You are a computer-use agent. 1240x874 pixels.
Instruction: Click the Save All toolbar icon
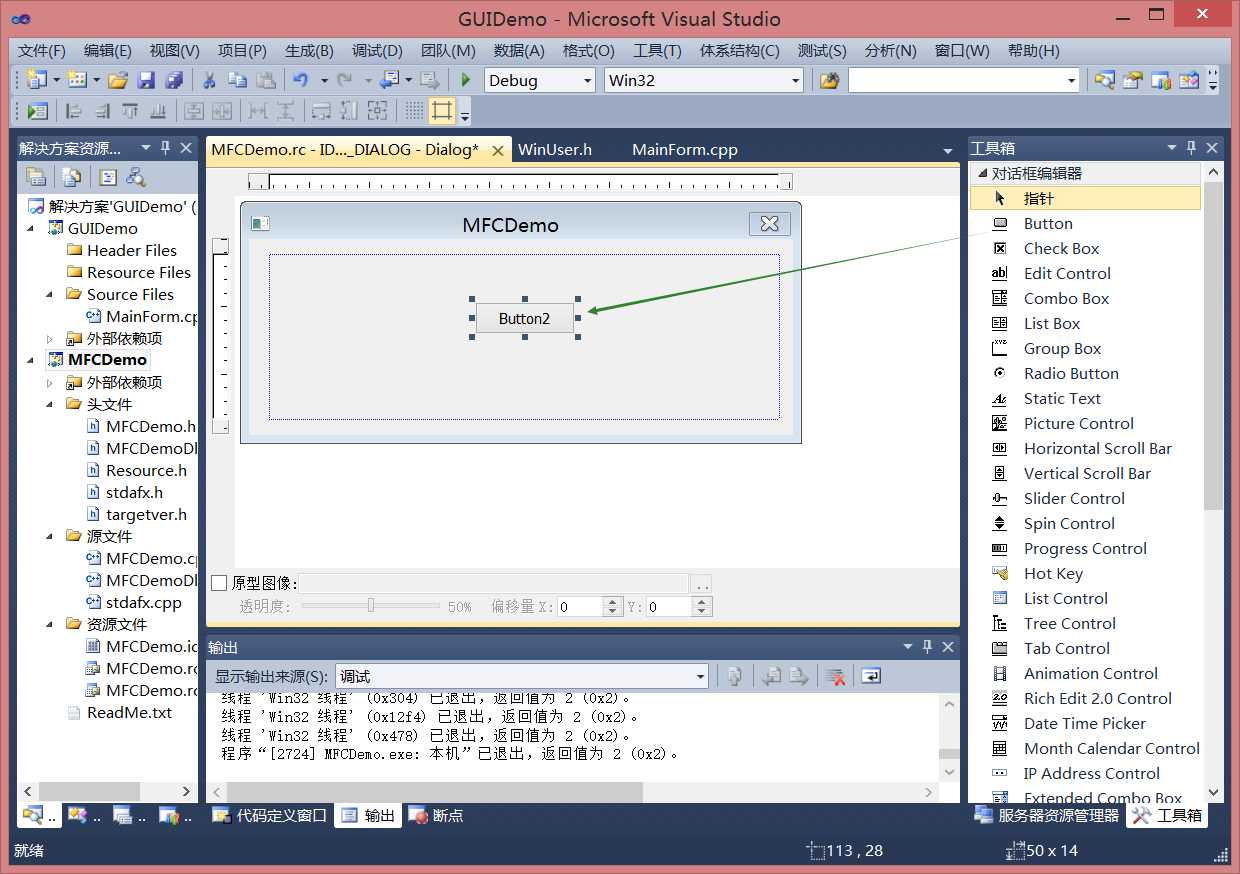pos(174,80)
